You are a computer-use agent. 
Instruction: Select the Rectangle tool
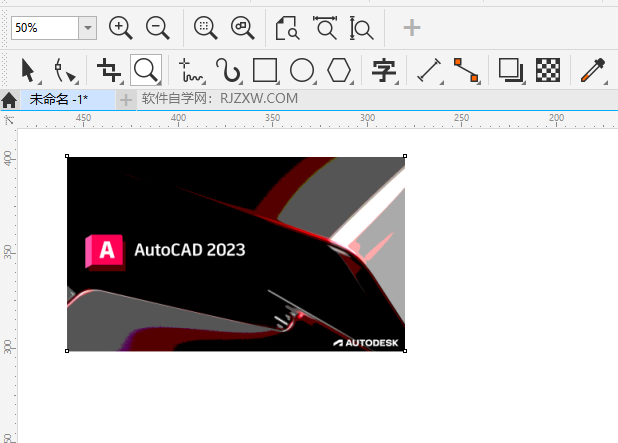tap(264, 70)
